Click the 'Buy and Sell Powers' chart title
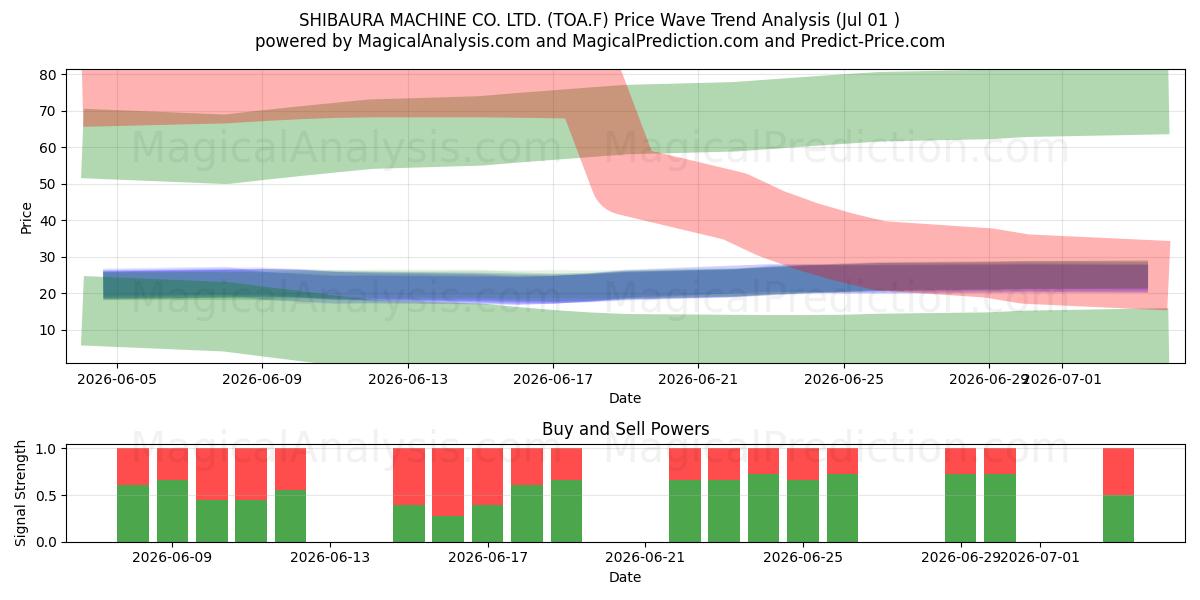Viewport: 1200px width, 600px height. pos(625,429)
